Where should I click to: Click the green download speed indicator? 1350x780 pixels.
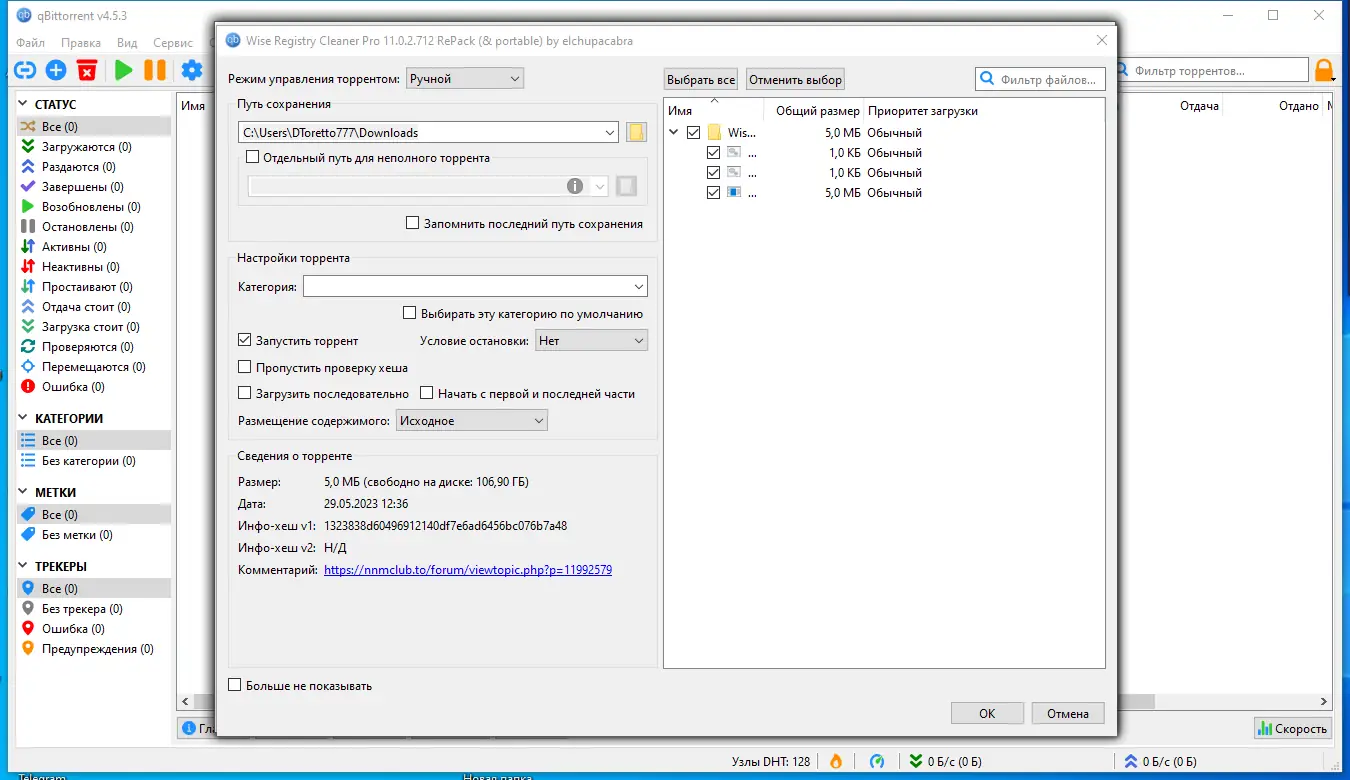[944, 761]
